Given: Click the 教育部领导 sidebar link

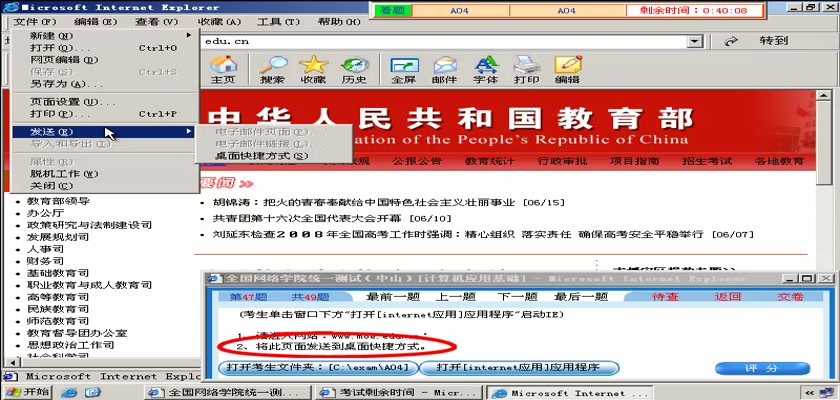Looking at the screenshot, I should point(58,201).
